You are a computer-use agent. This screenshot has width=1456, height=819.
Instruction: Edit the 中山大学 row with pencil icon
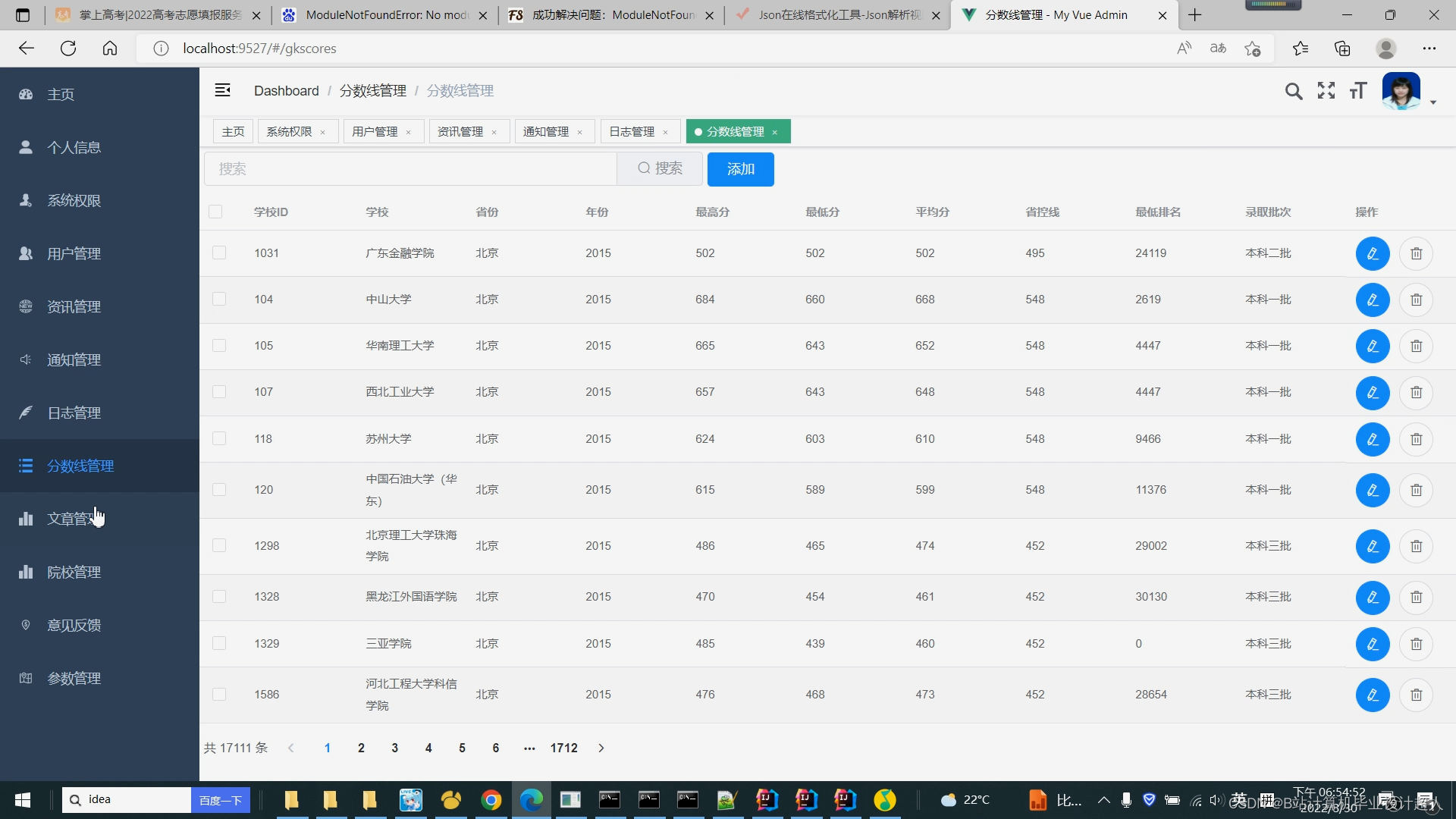(1372, 300)
